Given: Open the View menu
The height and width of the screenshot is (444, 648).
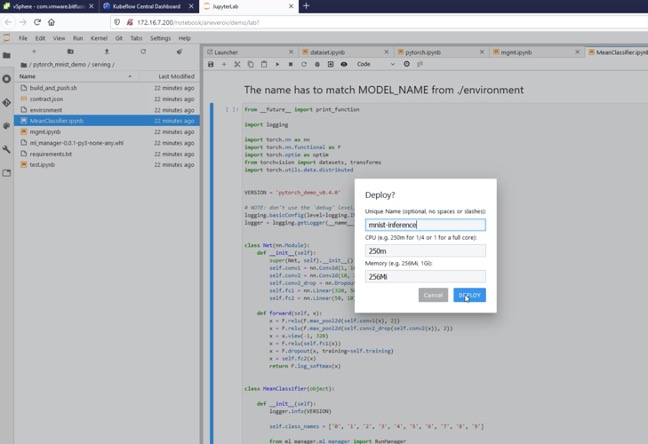Looking at the screenshot, I should pos(59,38).
